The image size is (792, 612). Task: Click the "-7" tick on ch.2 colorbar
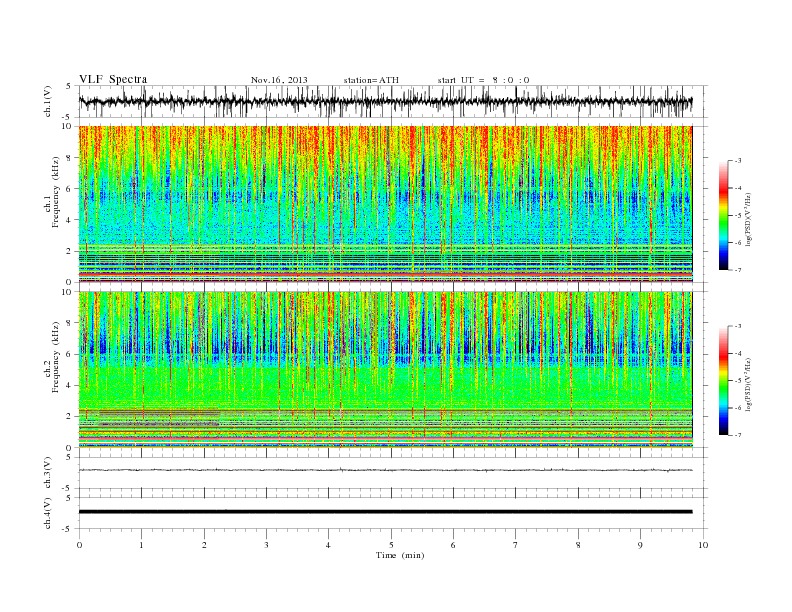tap(737, 435)
